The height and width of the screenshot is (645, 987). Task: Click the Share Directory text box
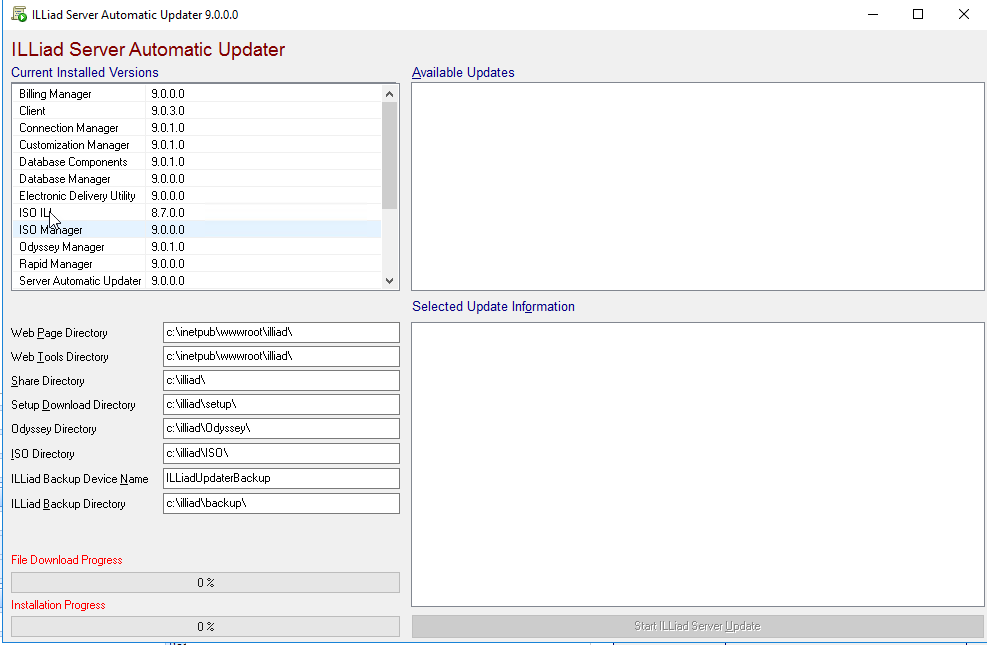click(280, 381)
